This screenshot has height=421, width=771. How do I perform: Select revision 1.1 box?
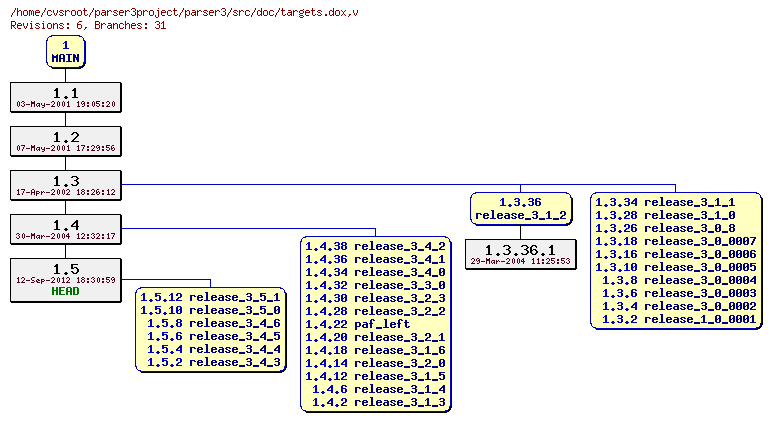pyautogui.click(x=65, y=97)
